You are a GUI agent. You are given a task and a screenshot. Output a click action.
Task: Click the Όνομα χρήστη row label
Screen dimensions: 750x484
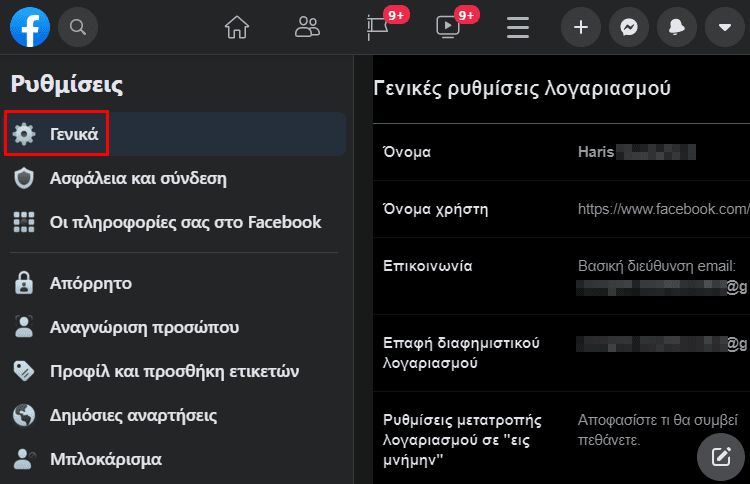(x=436, y=209)
